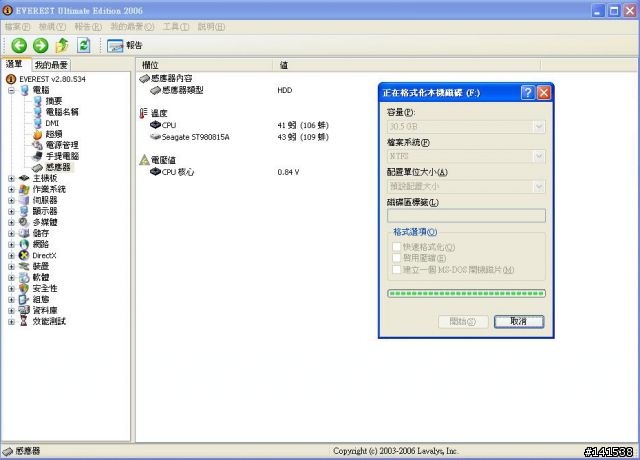Expand the 儲存 tree node
This screenshot has width=640, height=460.
tap(11, 233)
